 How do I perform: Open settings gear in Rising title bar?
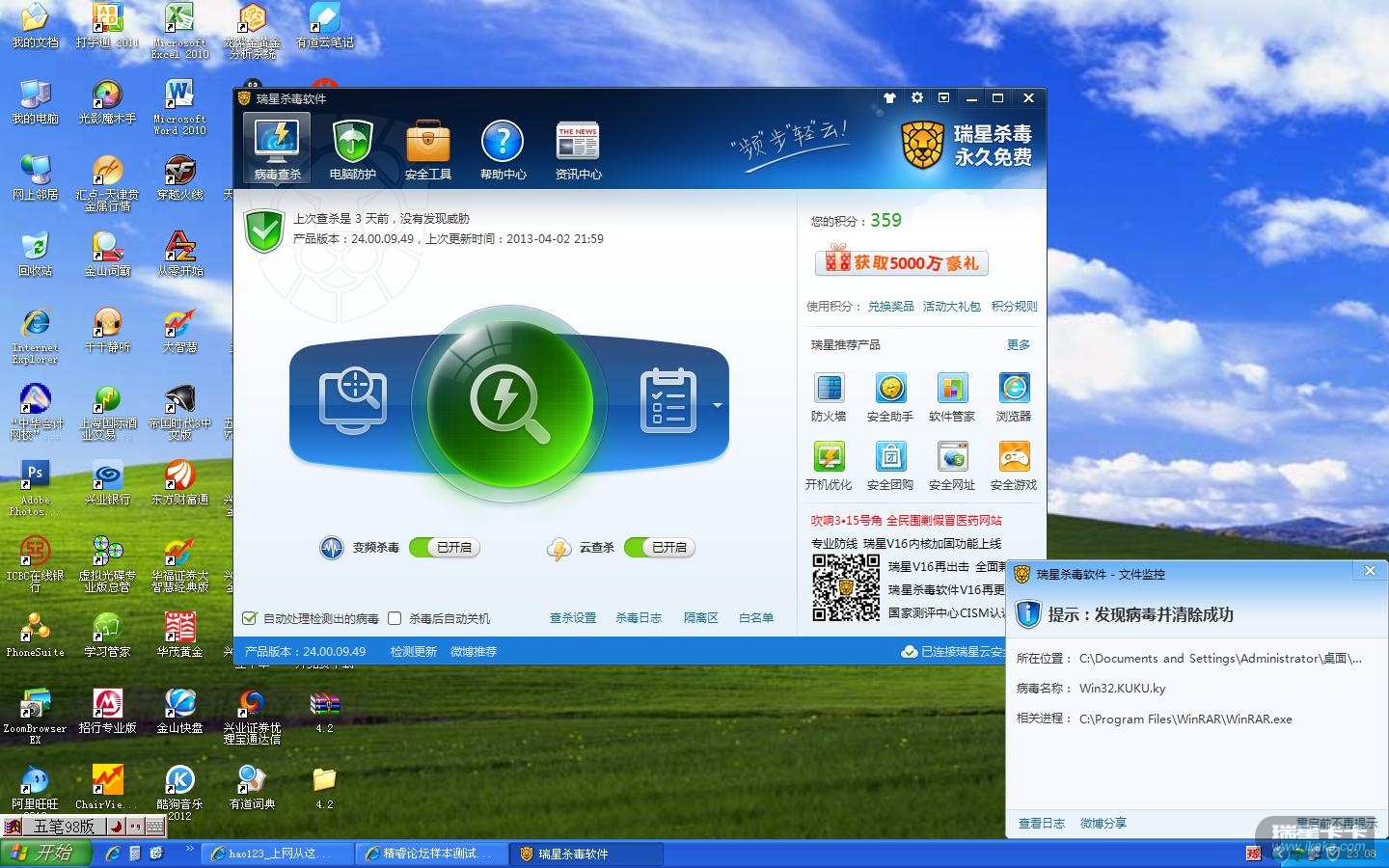point(917,98)
